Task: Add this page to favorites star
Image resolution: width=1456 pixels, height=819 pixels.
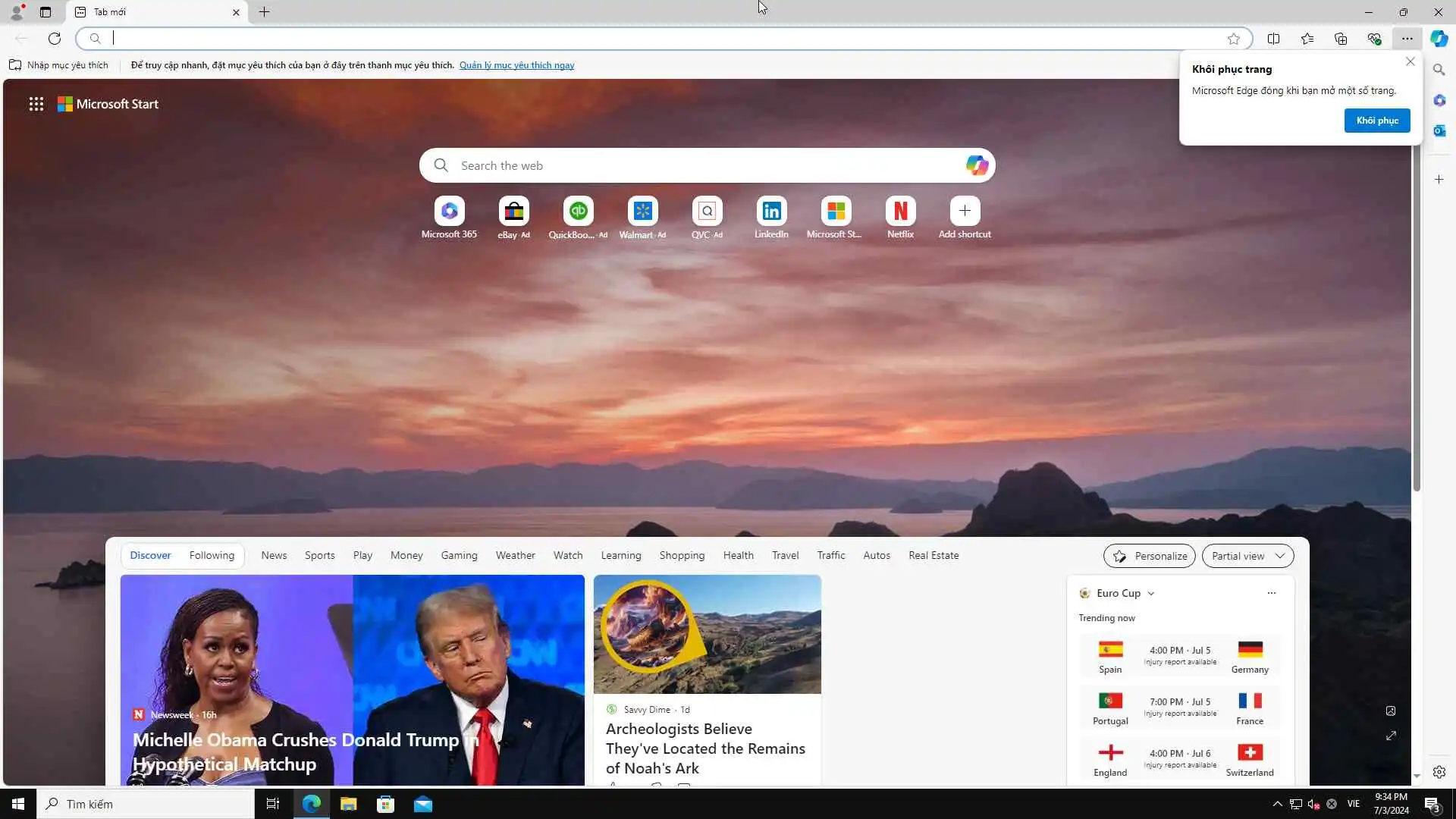Action: 1234,39
